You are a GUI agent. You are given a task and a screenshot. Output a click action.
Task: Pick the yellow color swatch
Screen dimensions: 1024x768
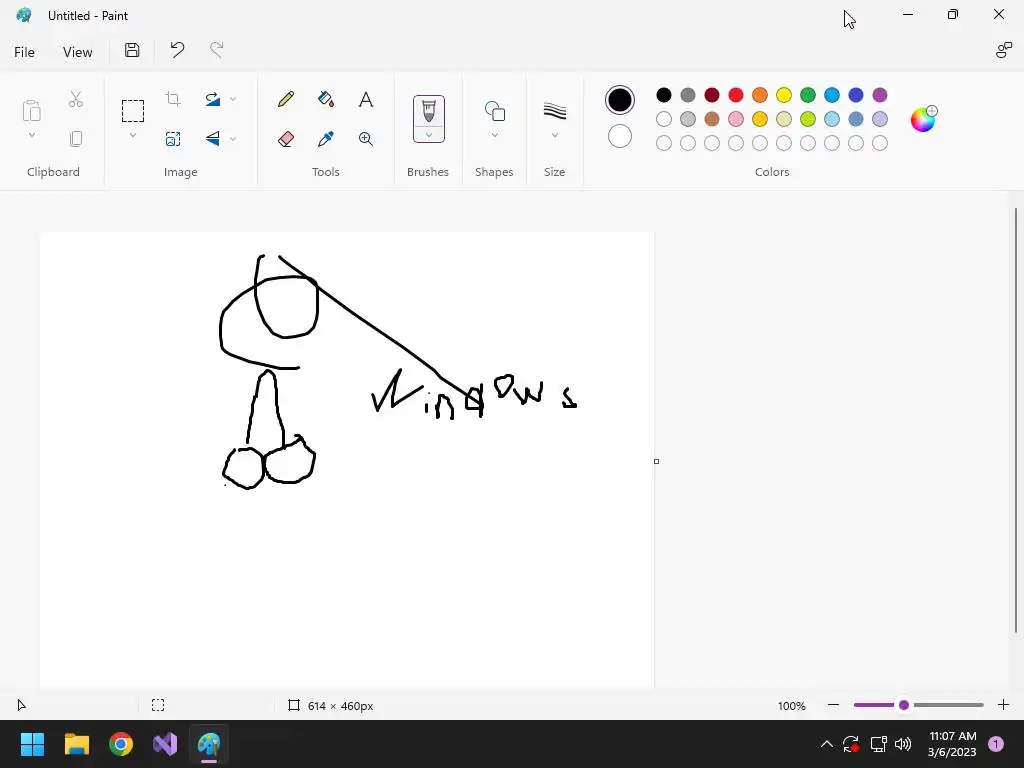[x=784, y=95]
